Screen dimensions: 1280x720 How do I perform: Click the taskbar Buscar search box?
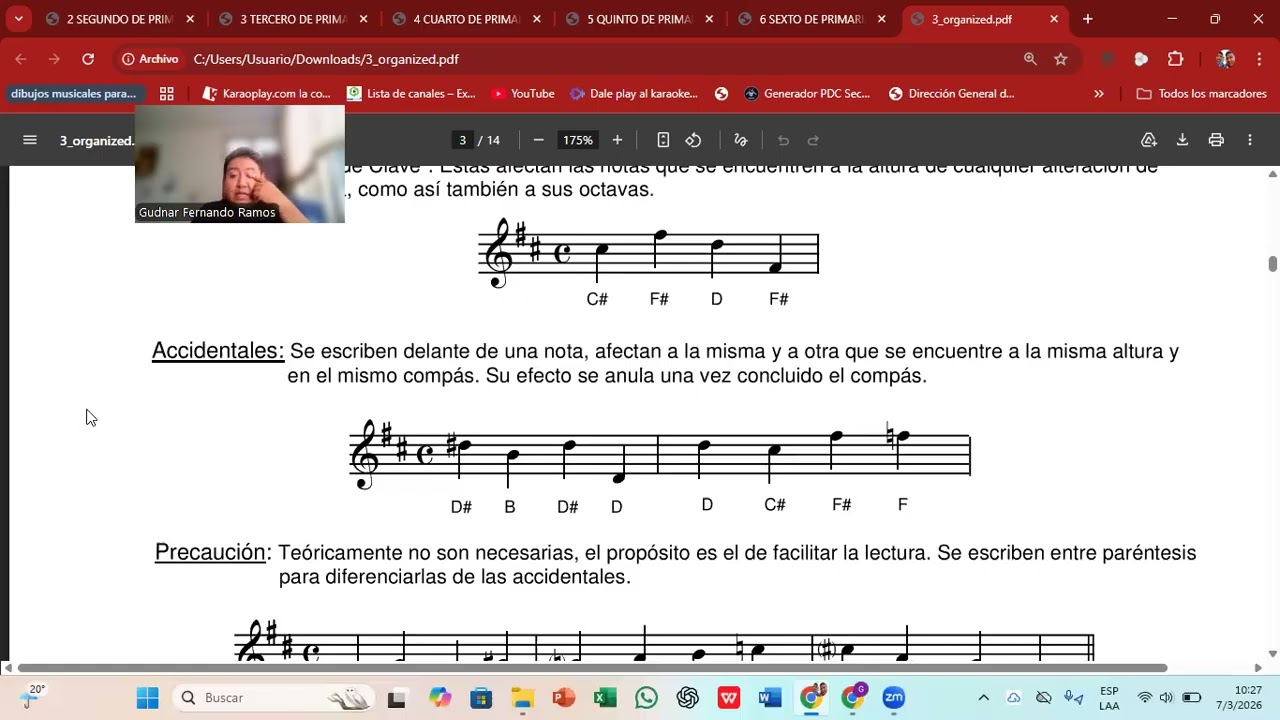272,697
